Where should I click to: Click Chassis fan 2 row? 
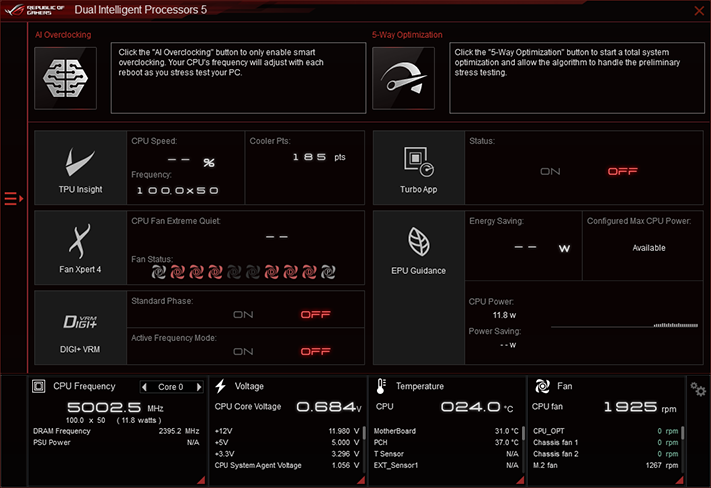click(x=605, y=454)
